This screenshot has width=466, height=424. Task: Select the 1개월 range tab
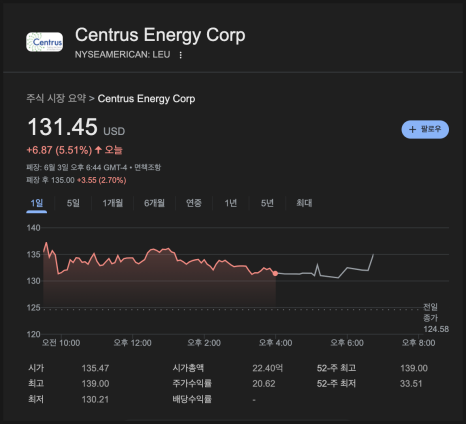(x=113, y=203)
